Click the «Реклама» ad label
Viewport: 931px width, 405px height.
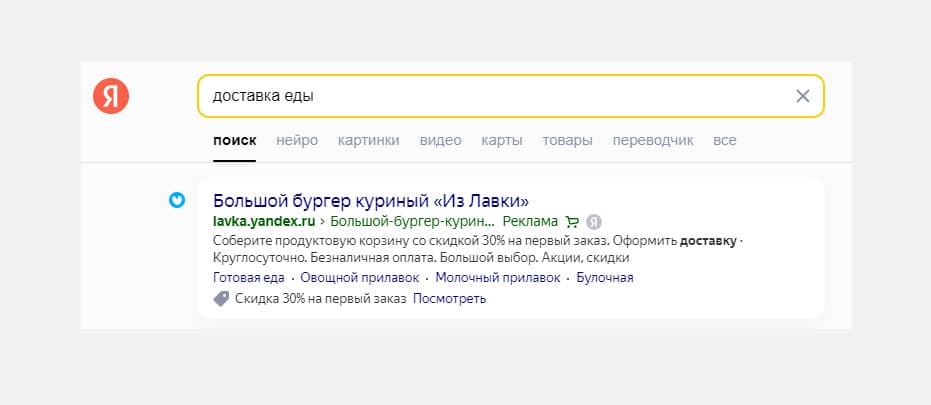click(x=530, y=222)
